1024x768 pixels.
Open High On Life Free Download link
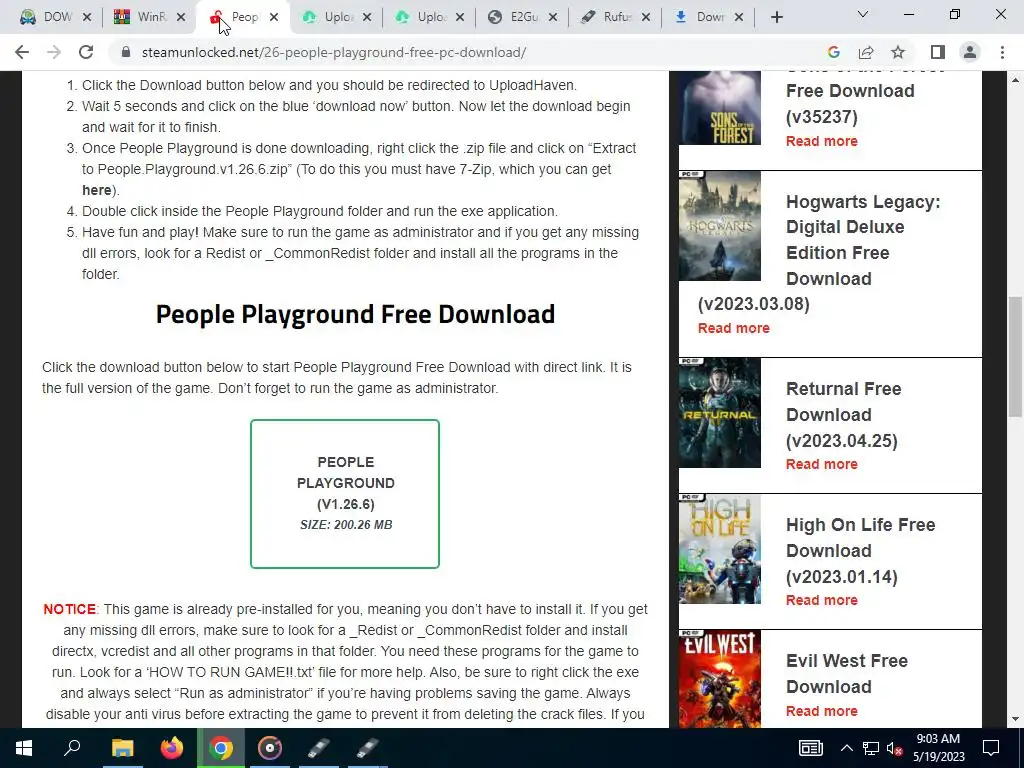pyautogui.click(x=861, y=551)
